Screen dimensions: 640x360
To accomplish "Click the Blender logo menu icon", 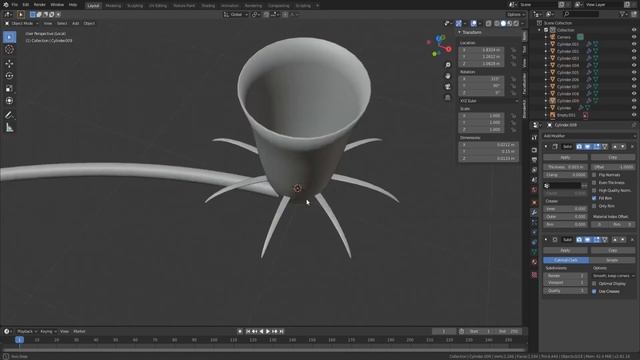I will tap(5, 4).
